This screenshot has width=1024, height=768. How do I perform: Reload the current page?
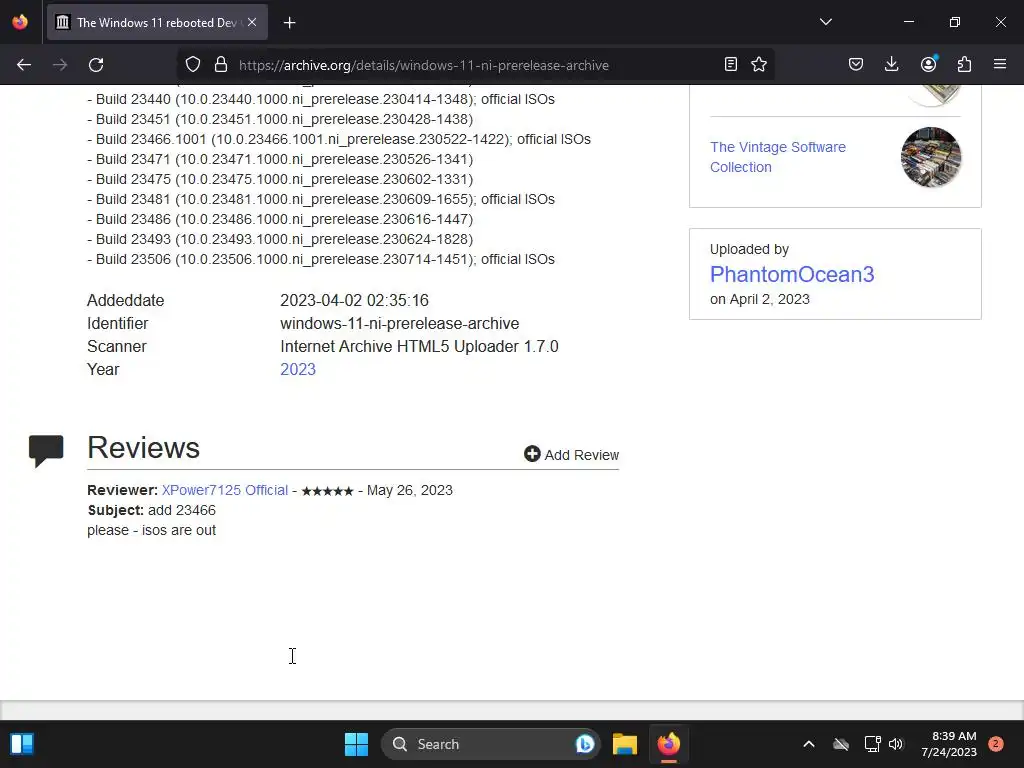tap(96, 65)
